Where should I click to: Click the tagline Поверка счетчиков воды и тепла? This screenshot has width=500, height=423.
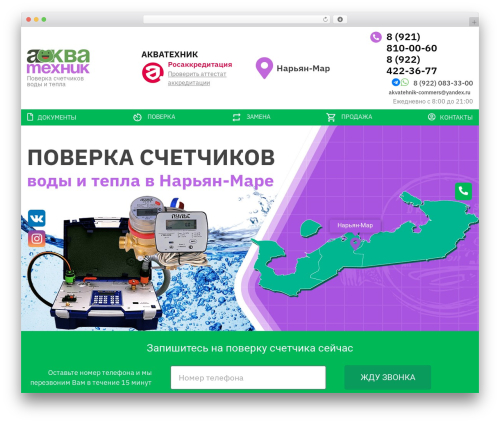tap(55, 81)
